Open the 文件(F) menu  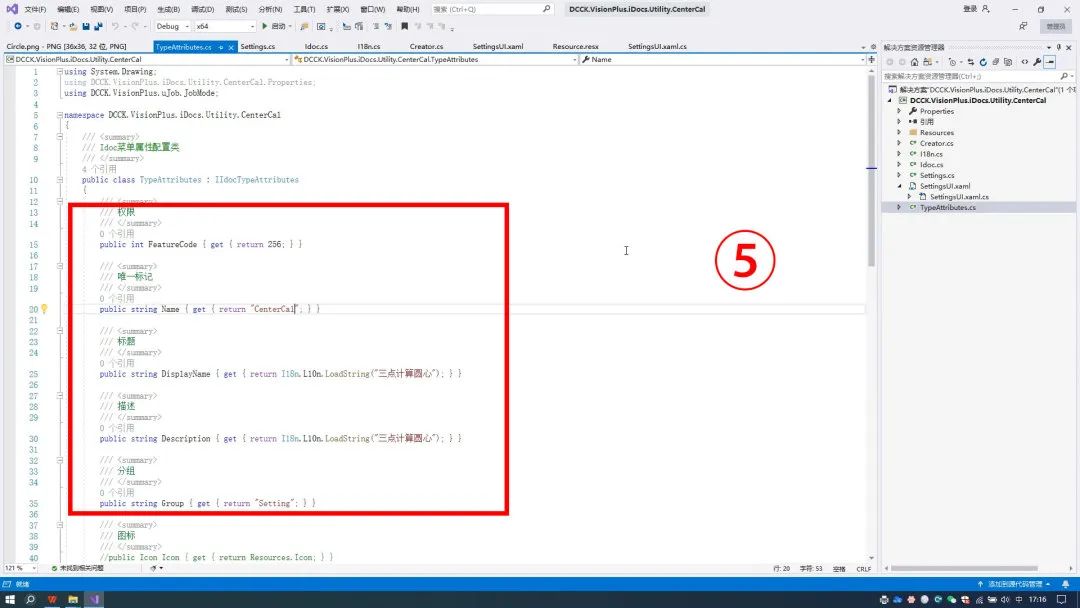pyautogui.click(x=35, y=9)
